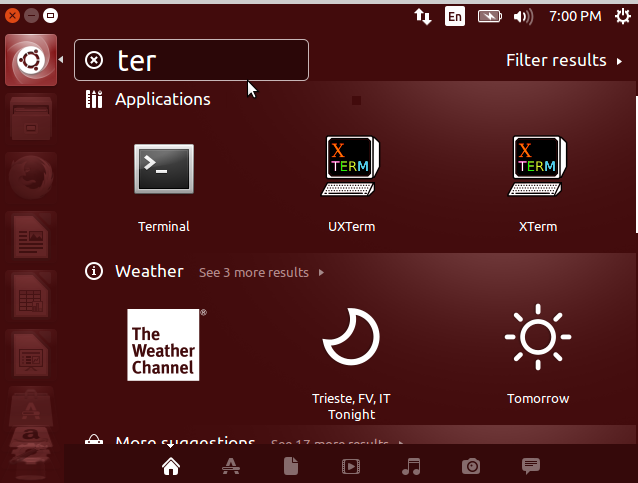Open LibreOffice Calc from the launcher
Image resolution: width=638 pixels, height=483 pixels.
31,296
